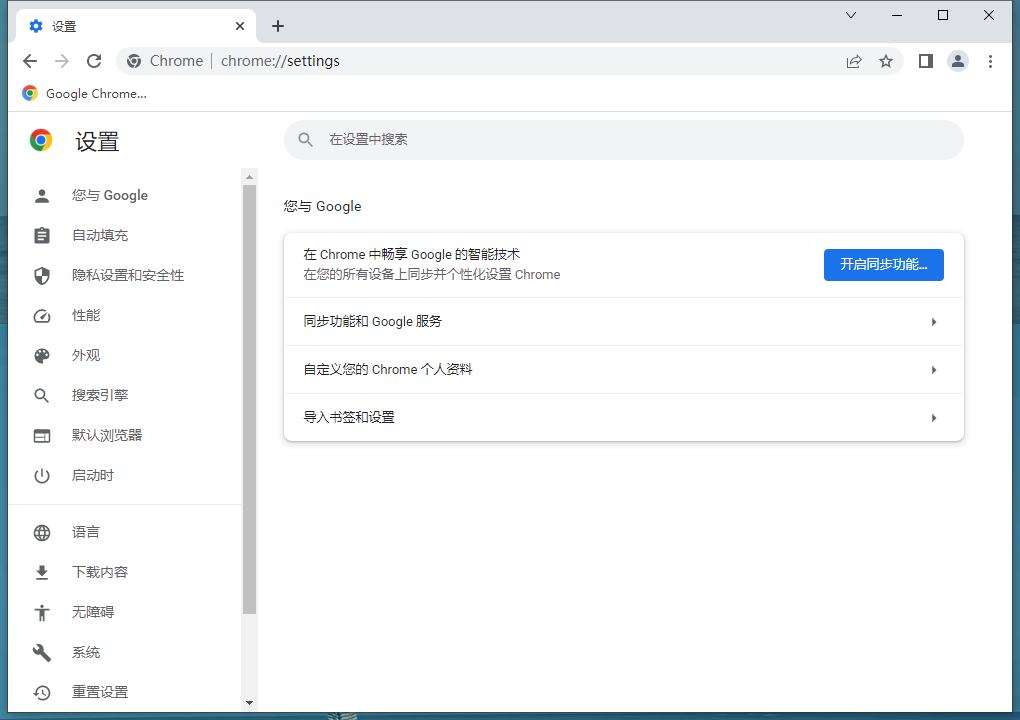This screenshot has width=1020, height=720.
Task: Click sidebar scrollbar up arrow
Action: [249, 177]
